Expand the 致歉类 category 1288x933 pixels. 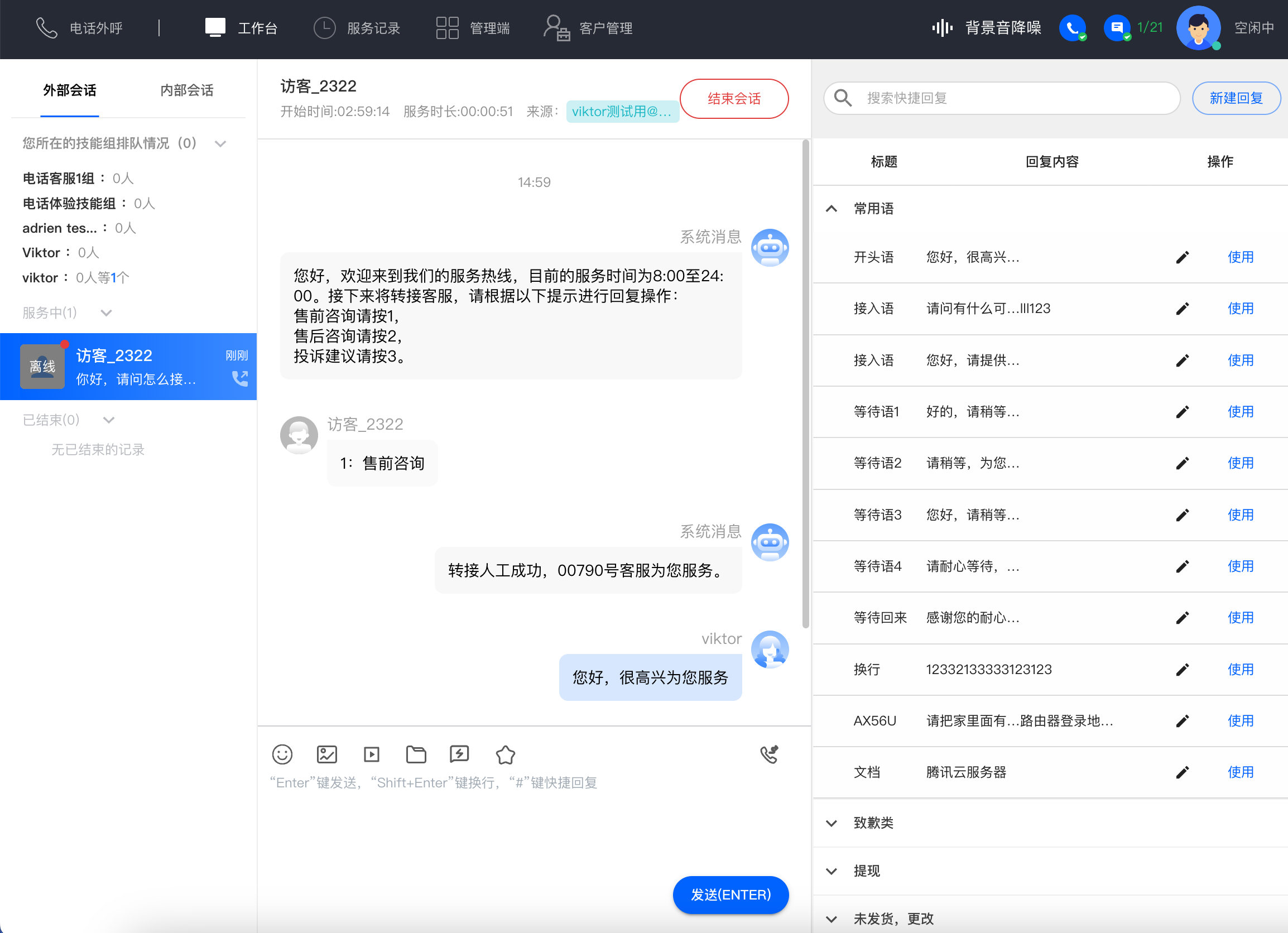(832, 823)
